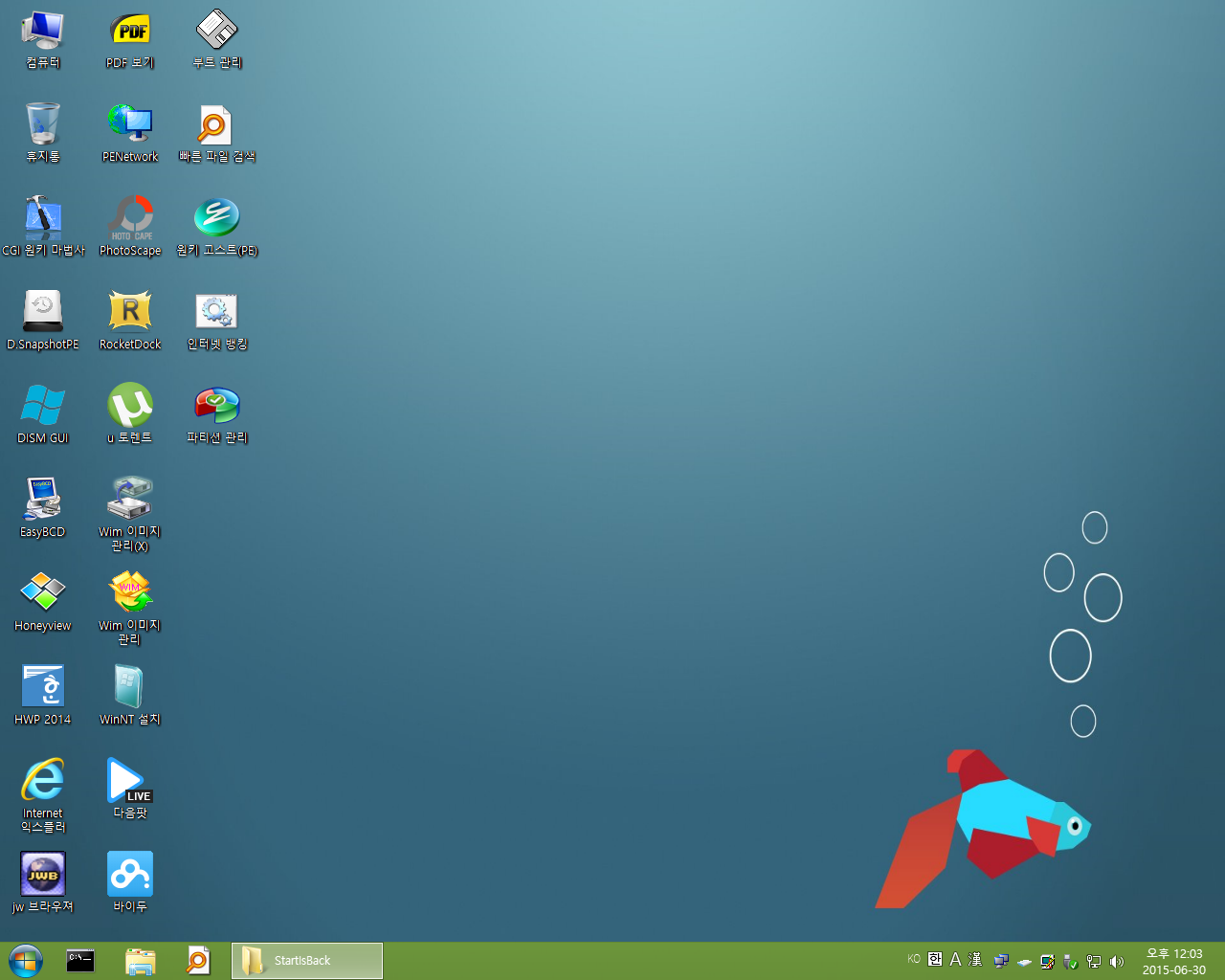Open the Windows Start button
This screenshot has width=1225, height=980.
point(25,961)
